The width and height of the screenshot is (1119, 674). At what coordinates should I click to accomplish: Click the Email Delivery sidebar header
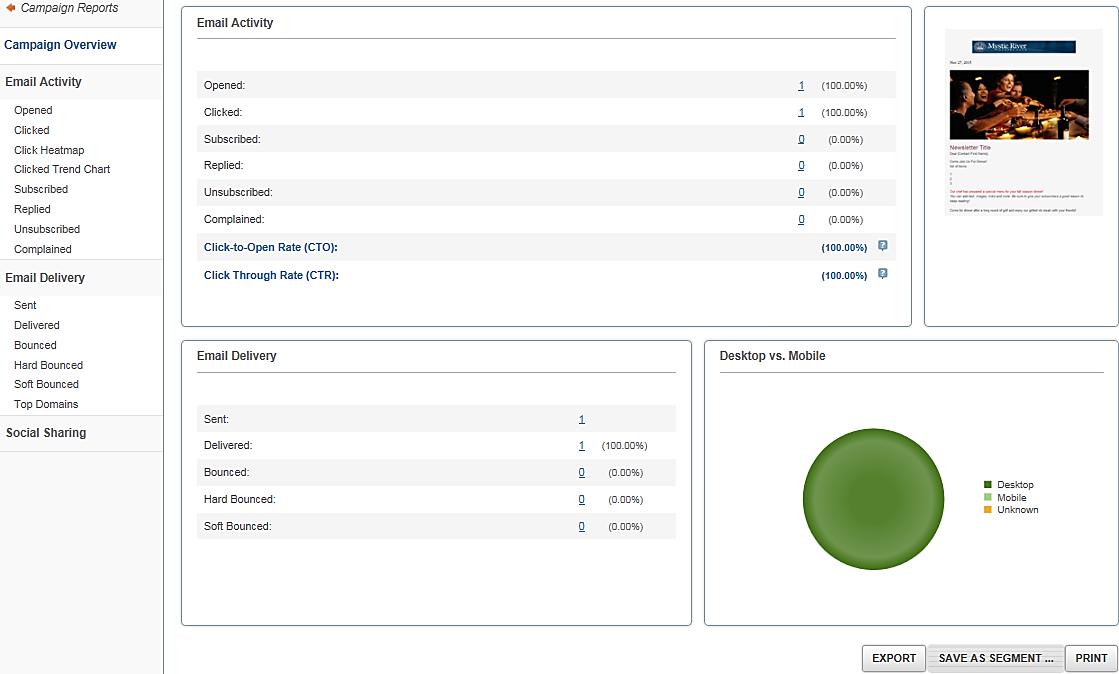coord(45,278)
